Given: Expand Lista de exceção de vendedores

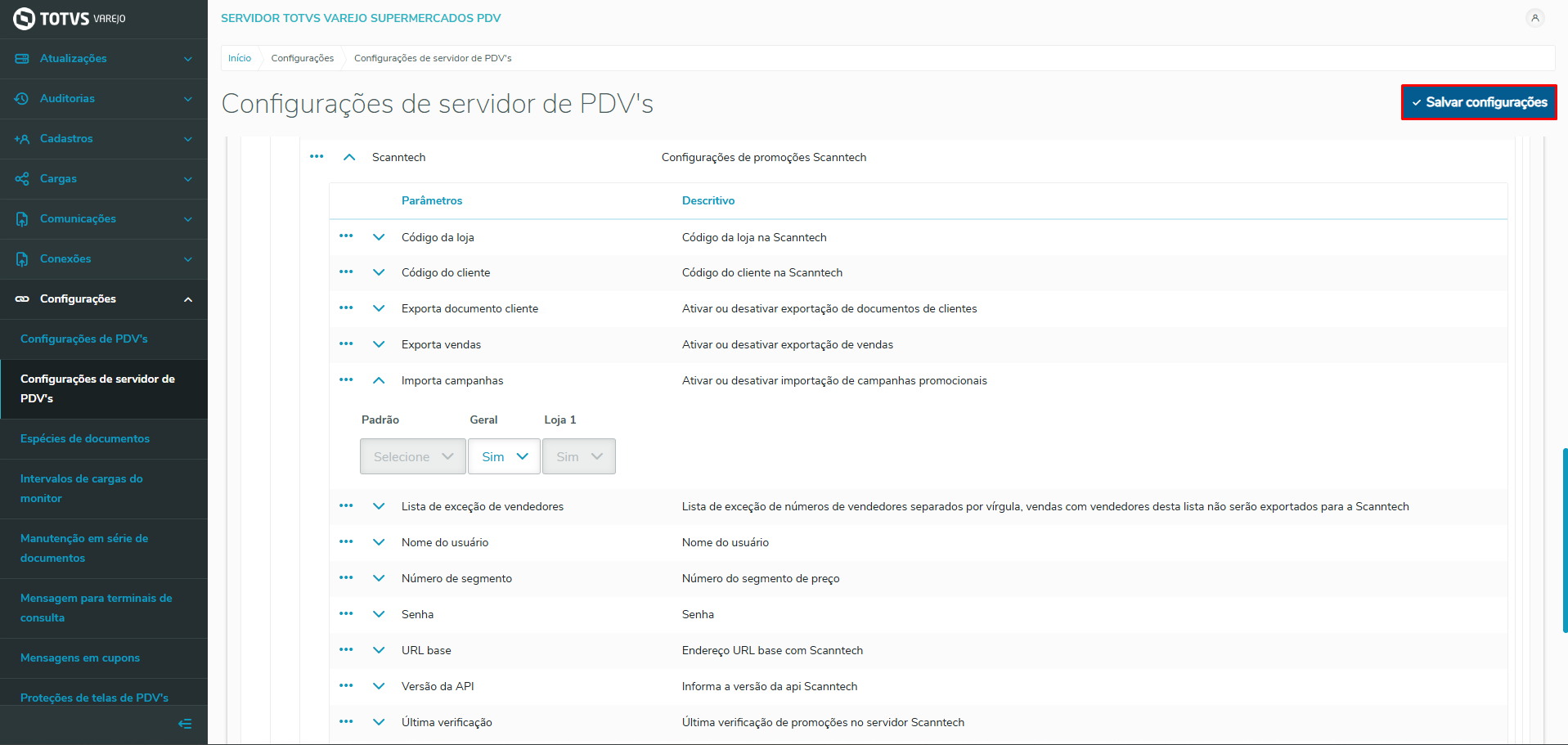Looking at the screenshot, I should (x=379, y=506).
